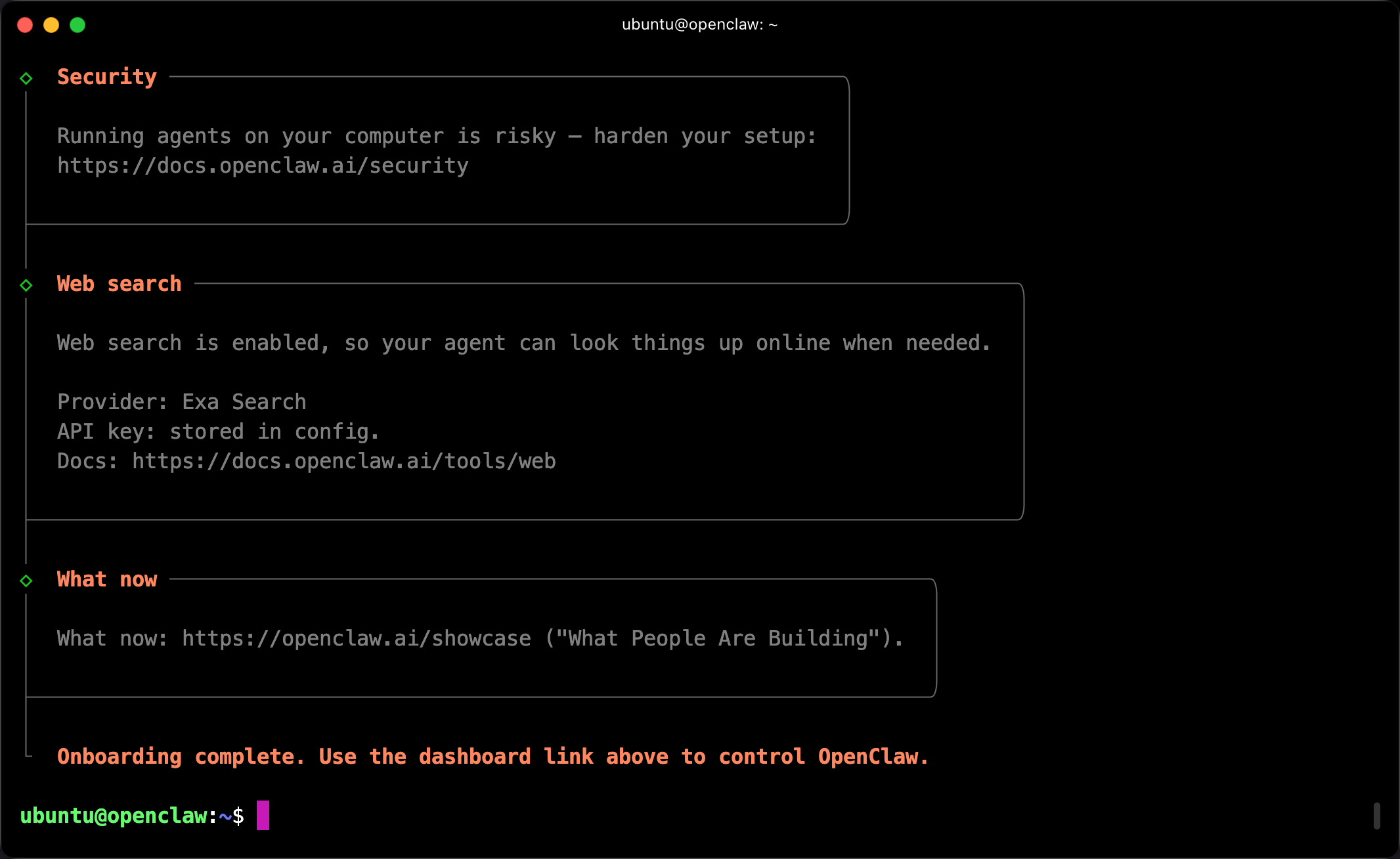Click the Onboarding complete message
The width and height of the screenshot is (1400, 859).
[x=492, y=757]
